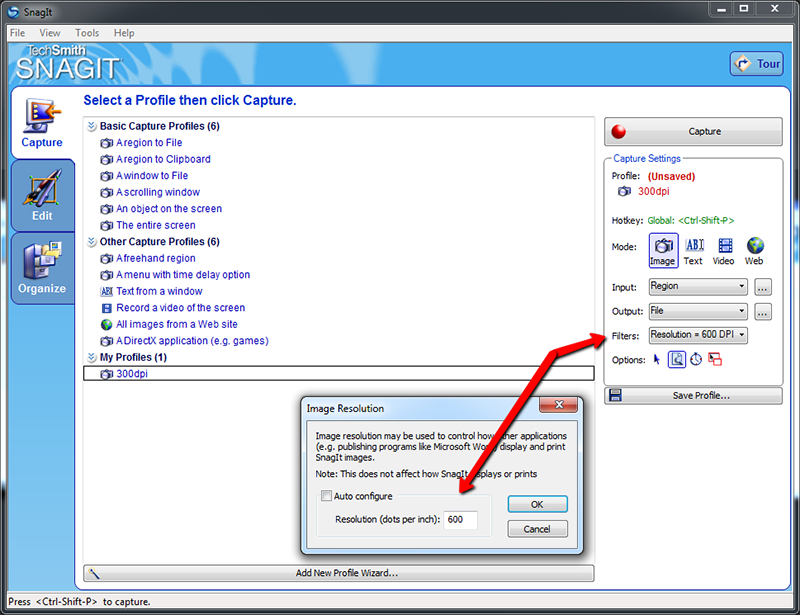Image resolution: width=800 pixels, height=615 pixels.
Task: Open the Output File dropdown
Action: 698,311
